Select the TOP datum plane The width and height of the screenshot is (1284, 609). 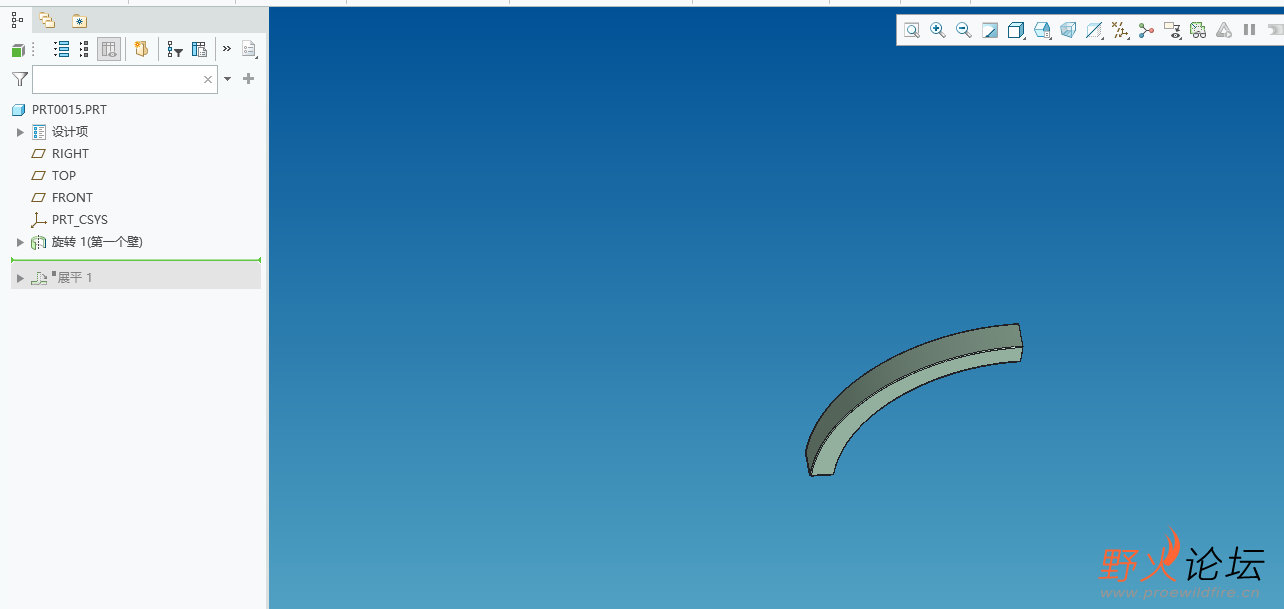(x=64, y=176)
